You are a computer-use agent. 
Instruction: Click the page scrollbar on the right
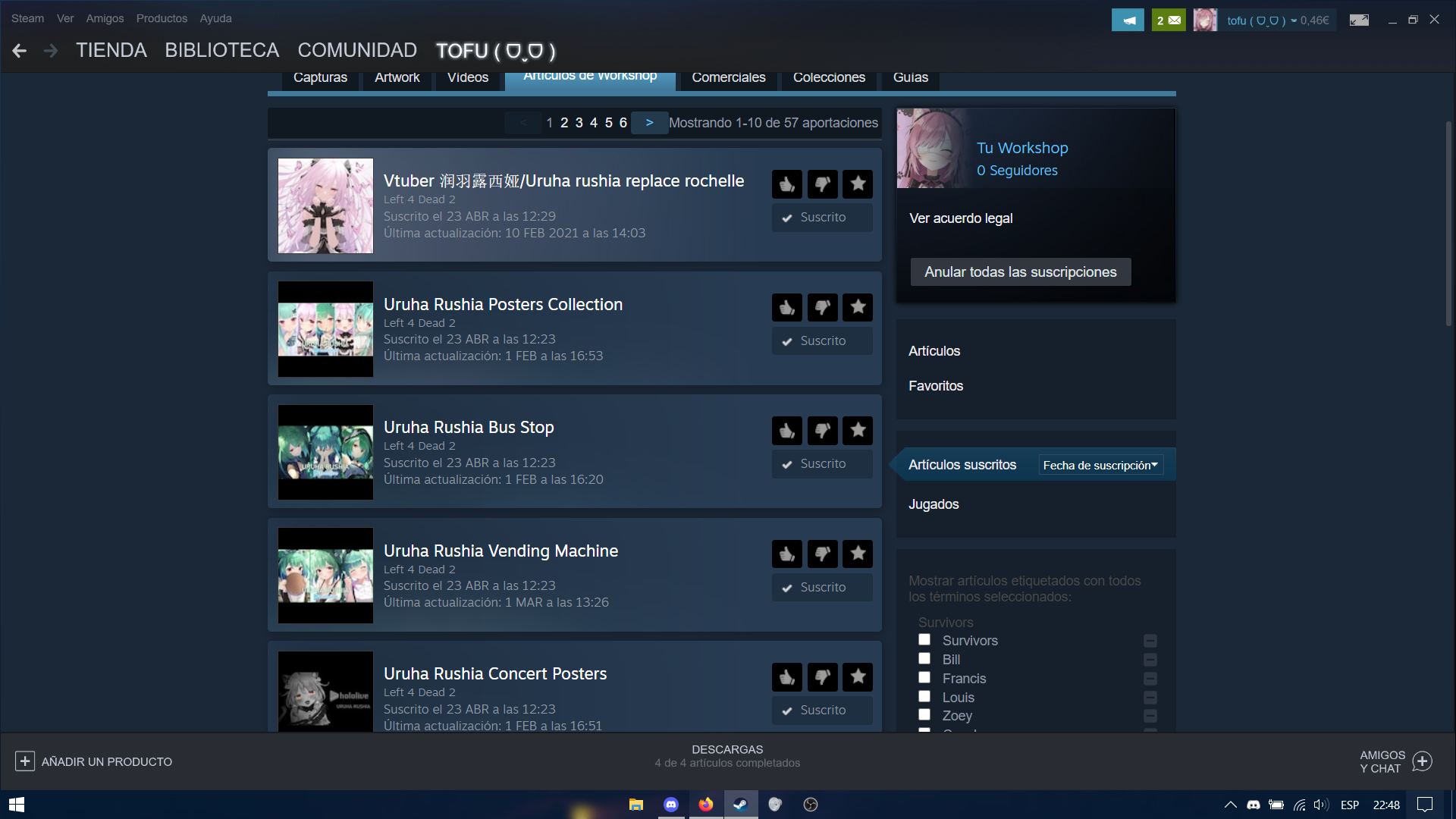point(1448,224)
